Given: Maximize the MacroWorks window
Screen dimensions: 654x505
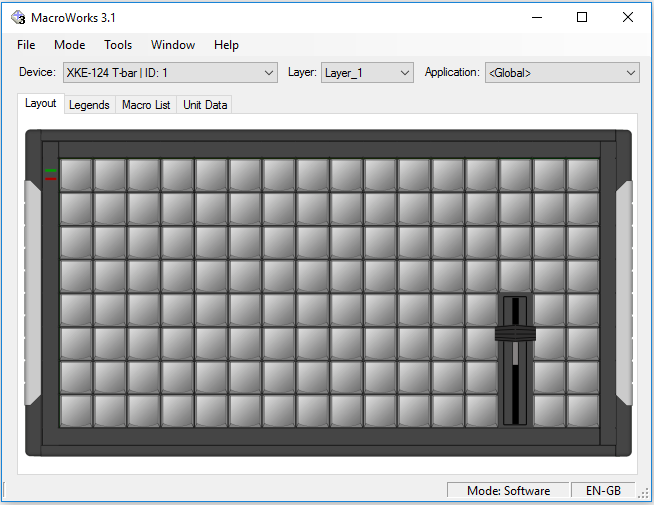Looking at the screenshot, I should 582,18.
